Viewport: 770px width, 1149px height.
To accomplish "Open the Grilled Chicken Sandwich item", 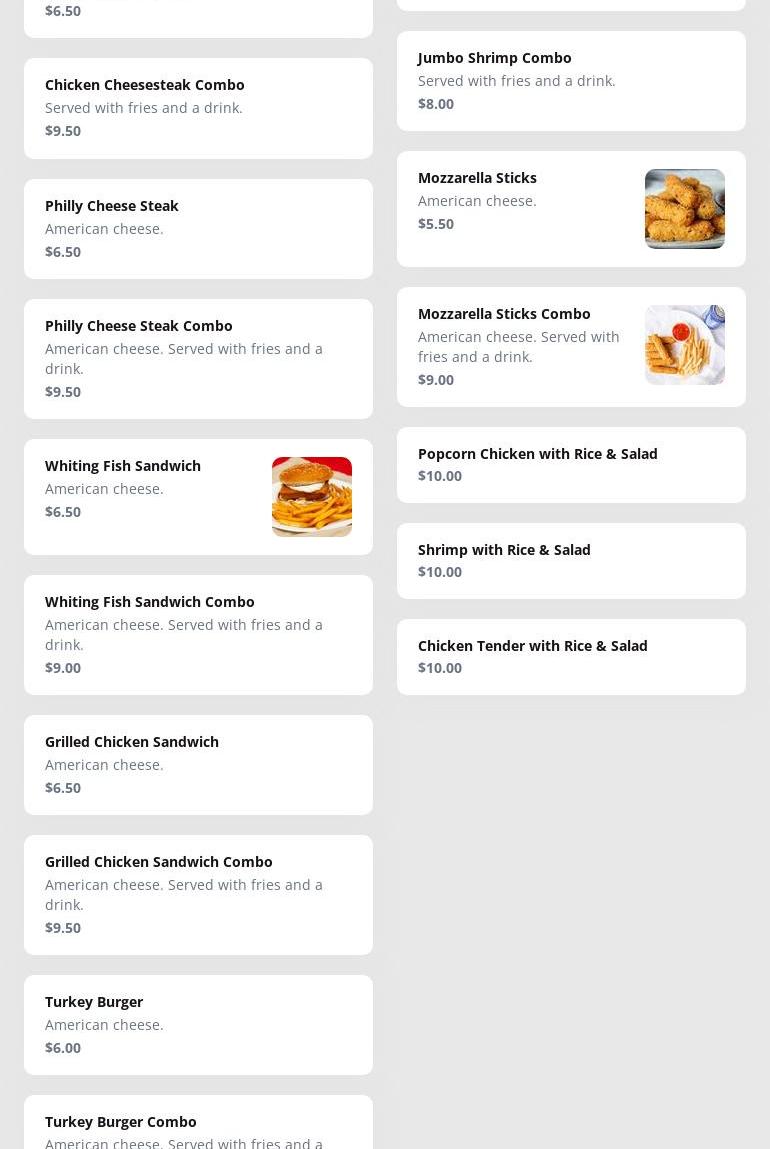I will (132, 742).
